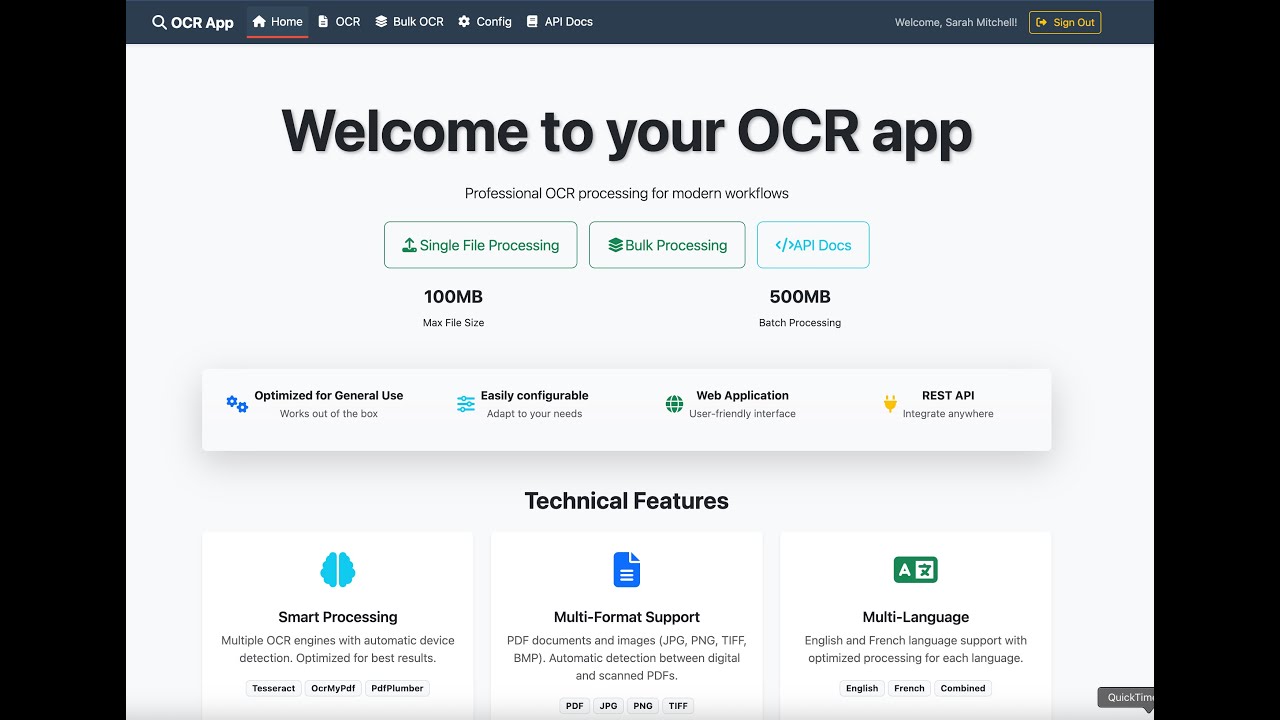The height and width of the screenshot is (720, 1280).
Task: Open Config from the navbar
Action: coord(485,22)
